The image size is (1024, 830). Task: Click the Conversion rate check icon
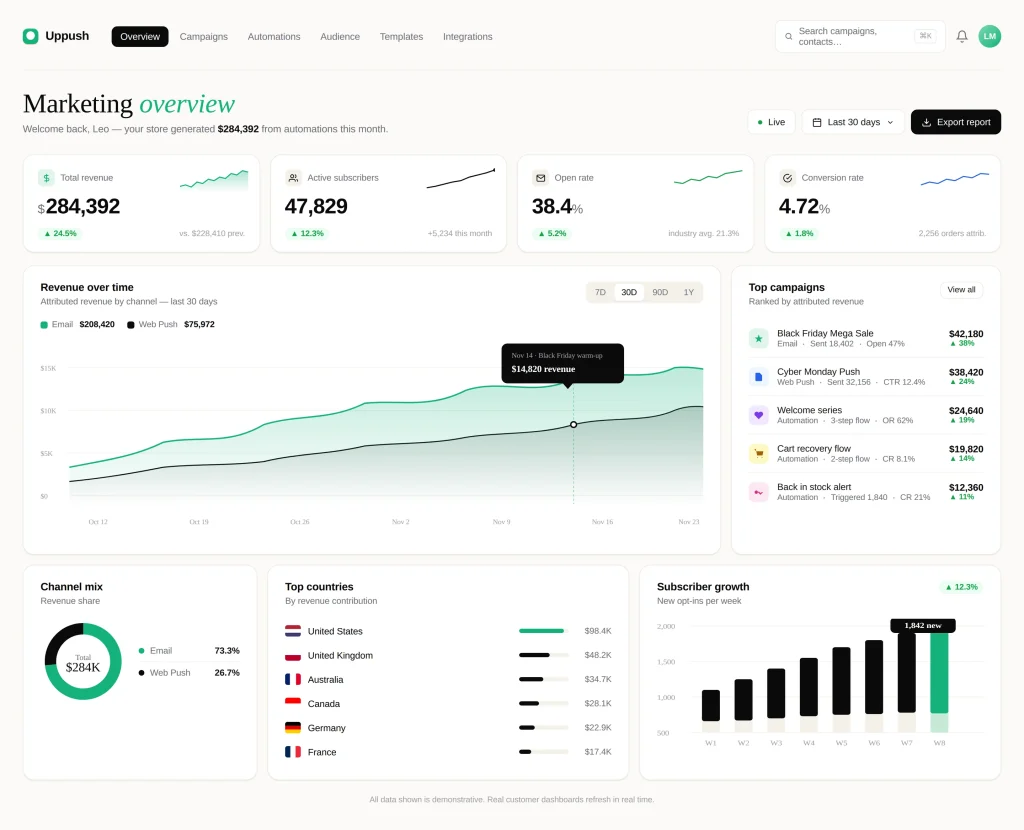point(788,178)
